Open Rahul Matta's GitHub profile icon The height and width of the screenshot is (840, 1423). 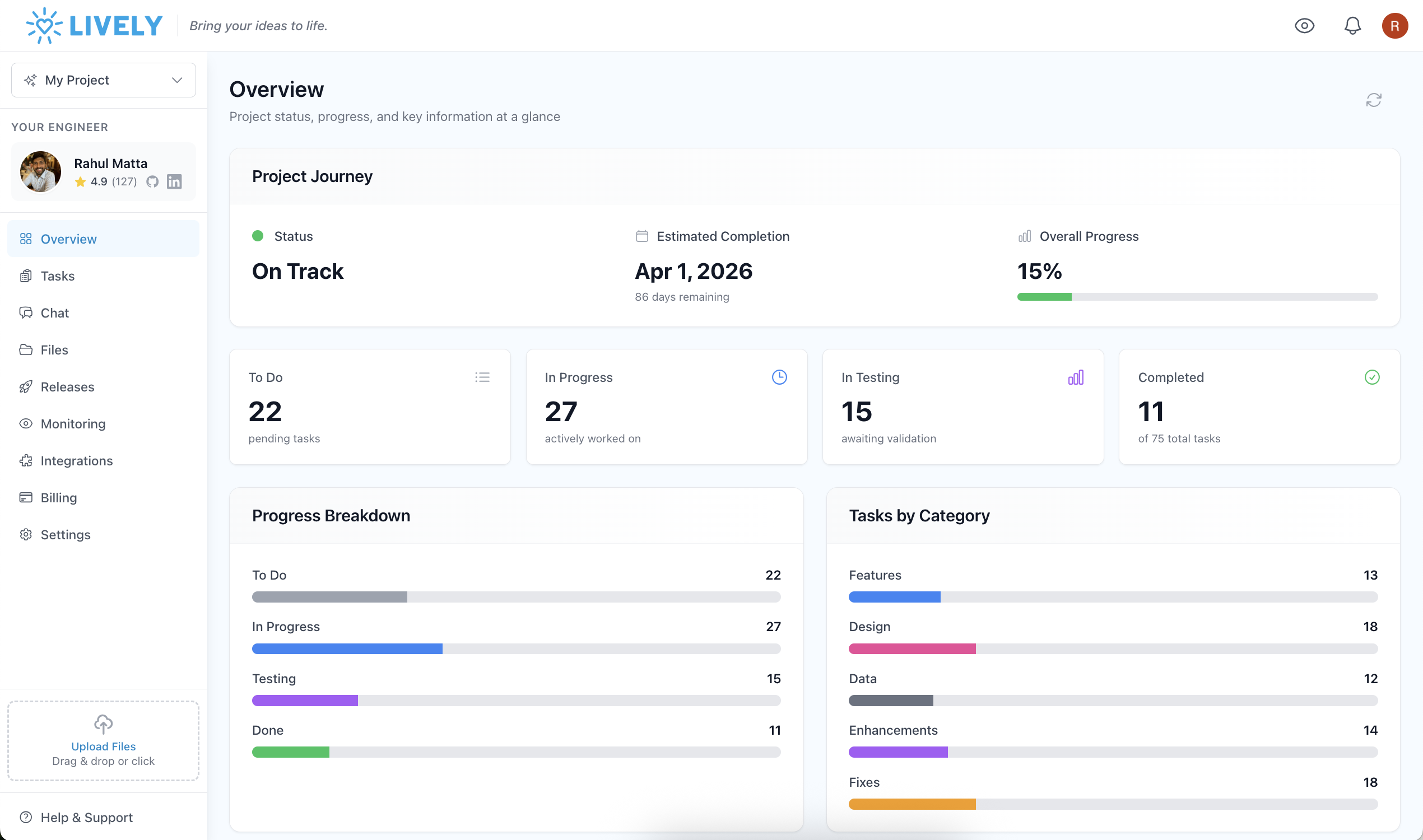(152, 181)
